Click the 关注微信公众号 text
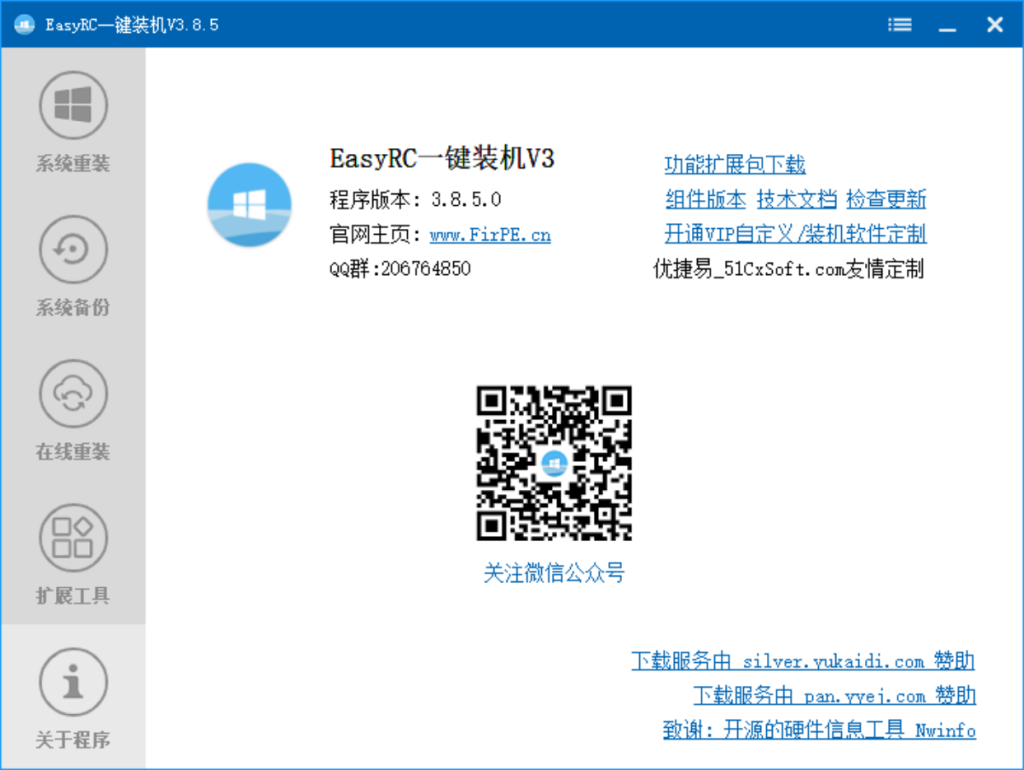 tap(554, 573)
